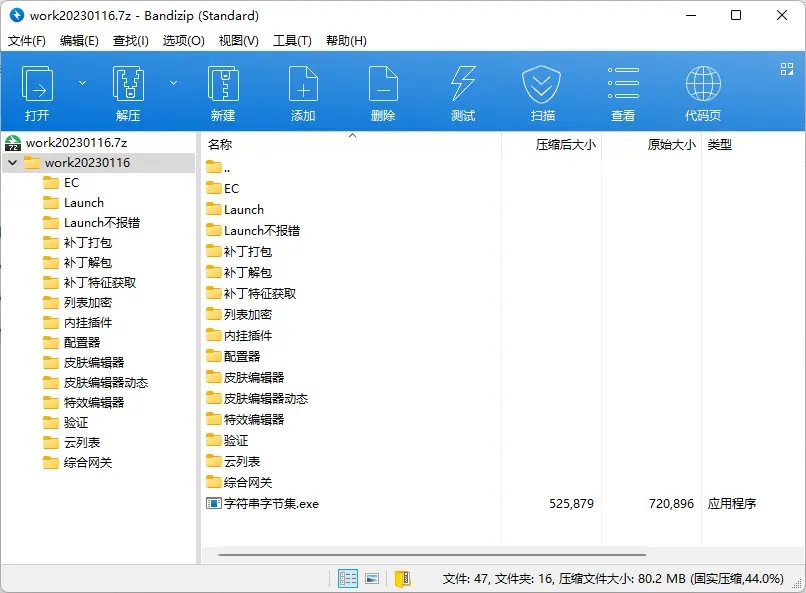This screenshot has width=806, height=593.
Task: Select 列表加密 in file list
Action: (x=239, y=314)
